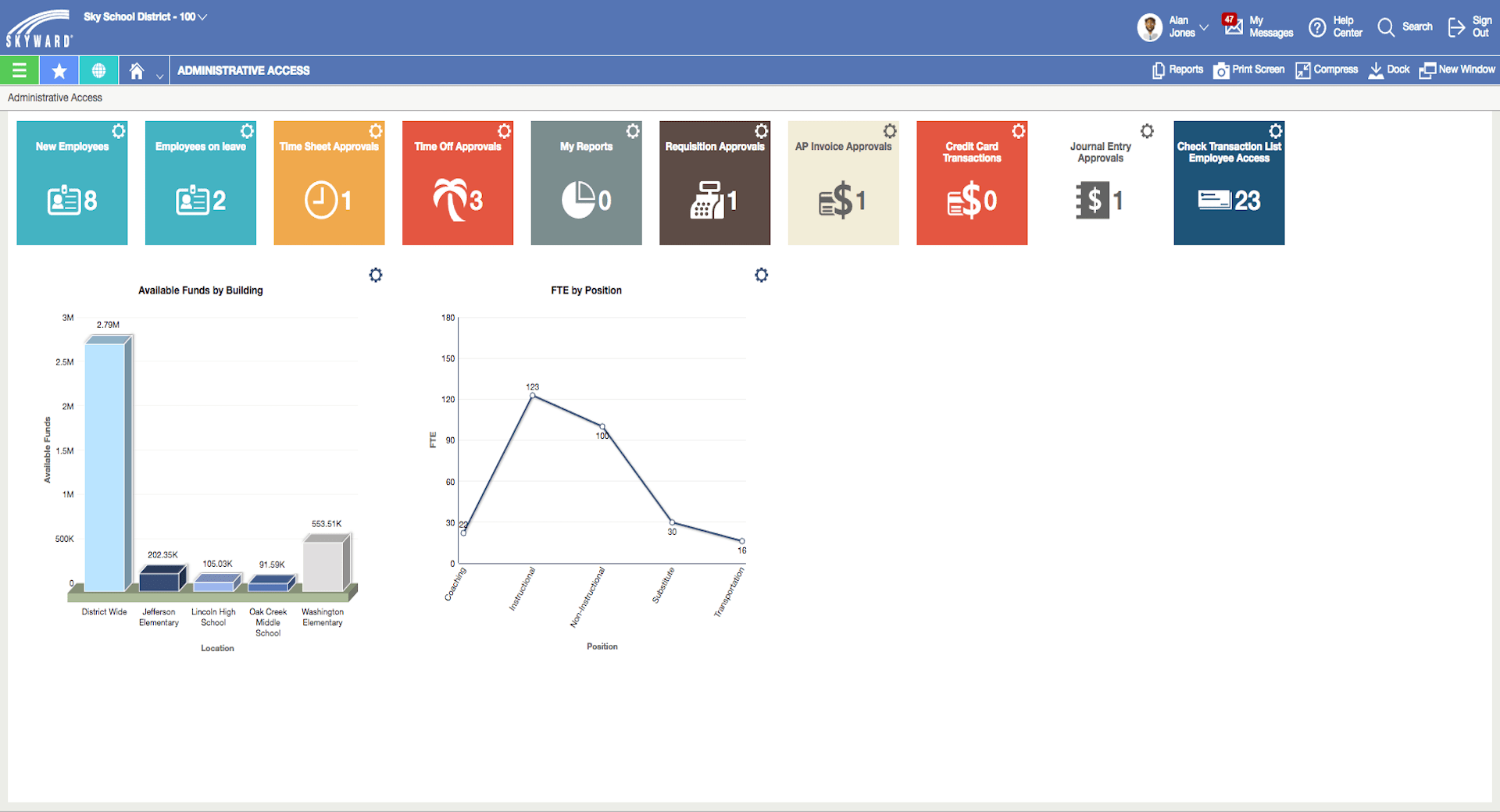This screenshot has width=1500, height=812.
Task: Open Available Funds by Building chart settings gear
Action: (376, 275)
